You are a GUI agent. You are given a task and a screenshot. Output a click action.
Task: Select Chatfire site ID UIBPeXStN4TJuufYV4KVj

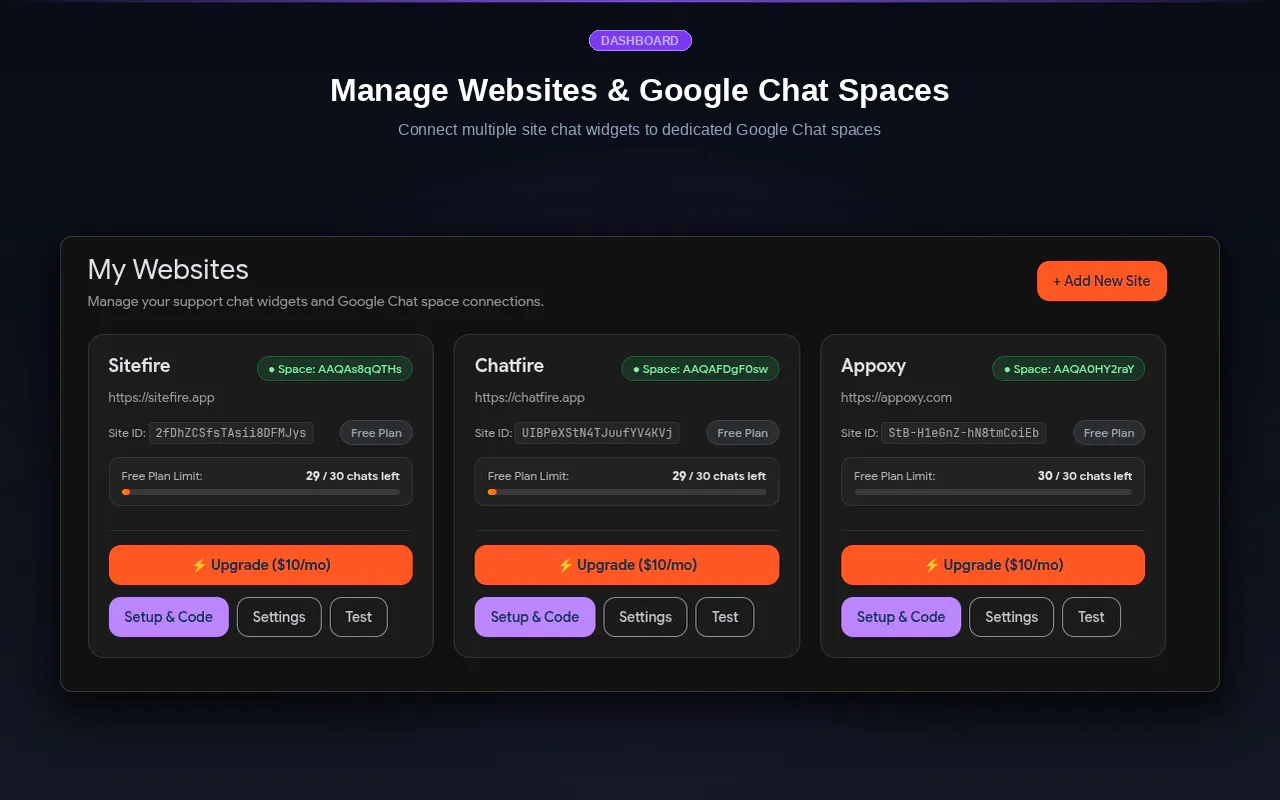[597, 433]
